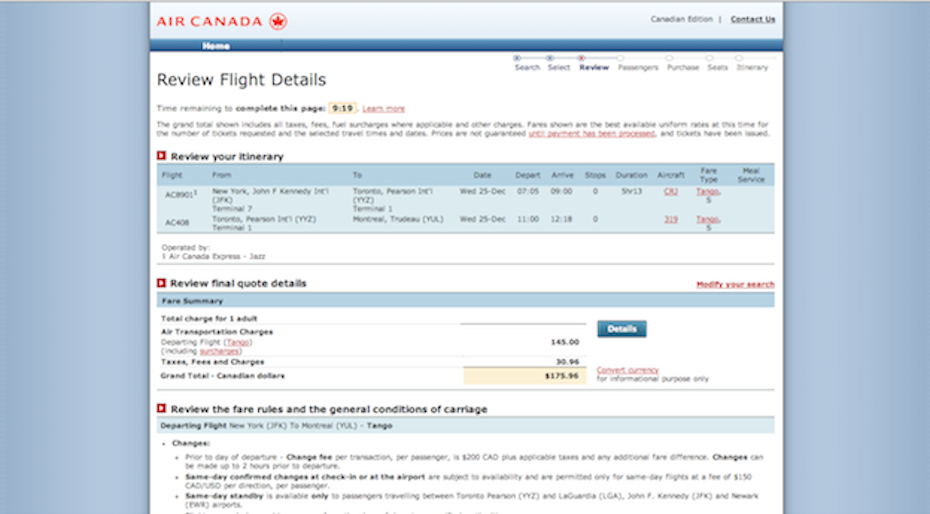Open the Home navigation tab
This screenshot has width=930, height=514.
pyautogui.click(x=216, y=46)
